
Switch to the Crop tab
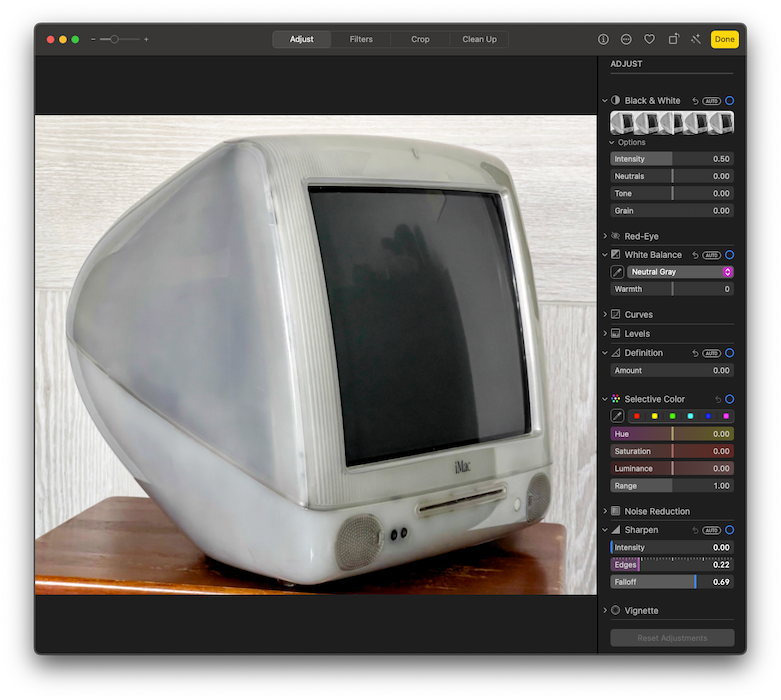pos(420,39)
